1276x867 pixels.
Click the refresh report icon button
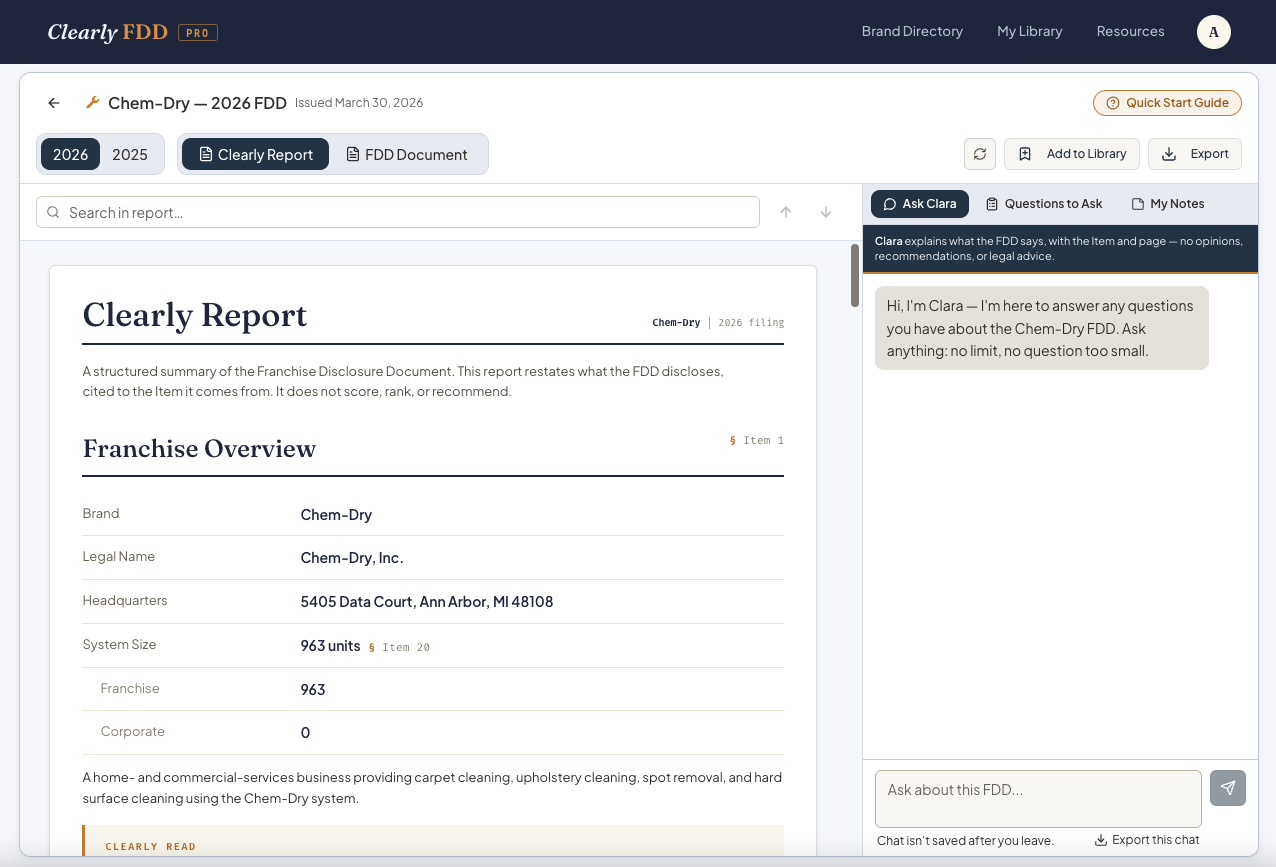(980, 154)
